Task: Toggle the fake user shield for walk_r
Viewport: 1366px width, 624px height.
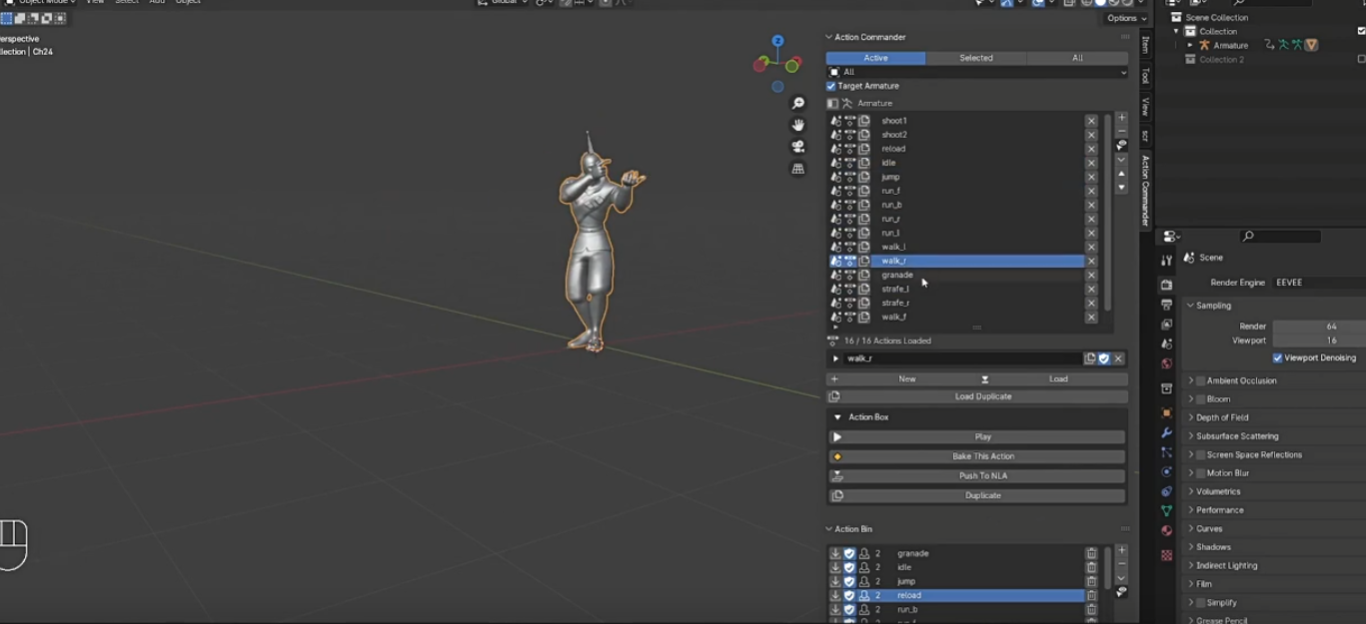Action: (1104, 359)
